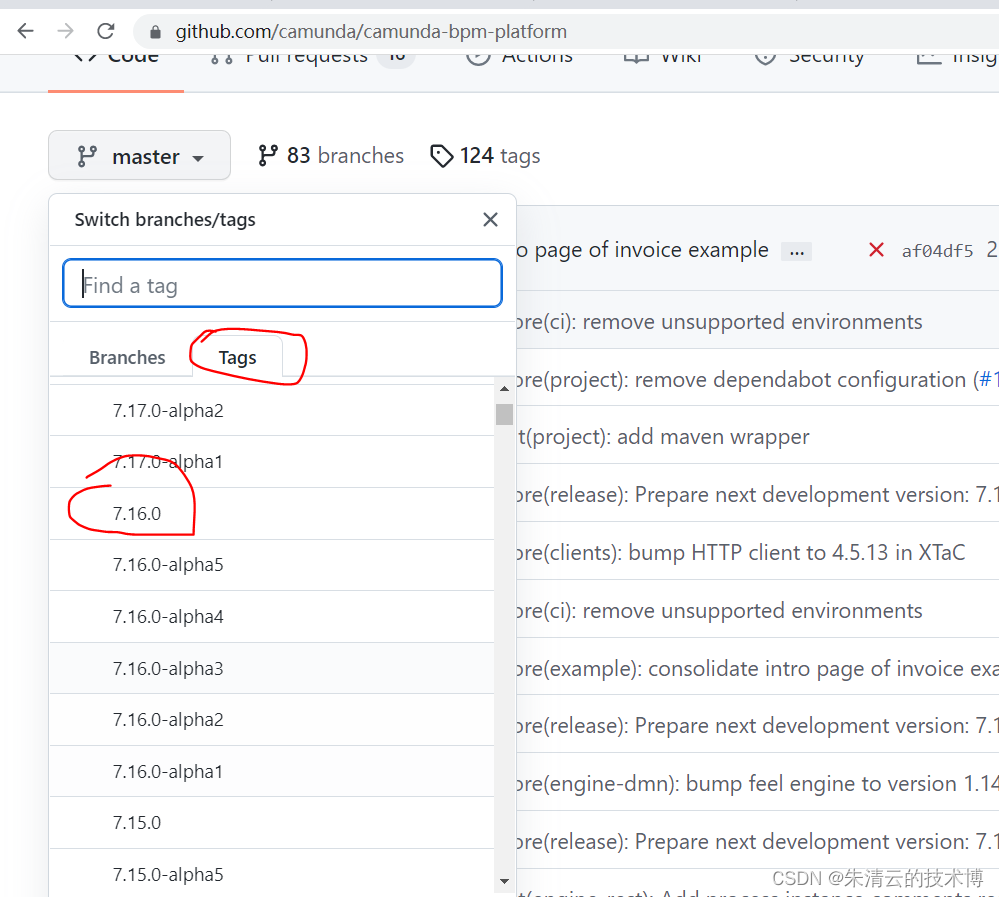The height and width of the screenshot is (897, 999).
Task: Click the tag list scrollbar up arrow
Action: (x=505, y=389)
